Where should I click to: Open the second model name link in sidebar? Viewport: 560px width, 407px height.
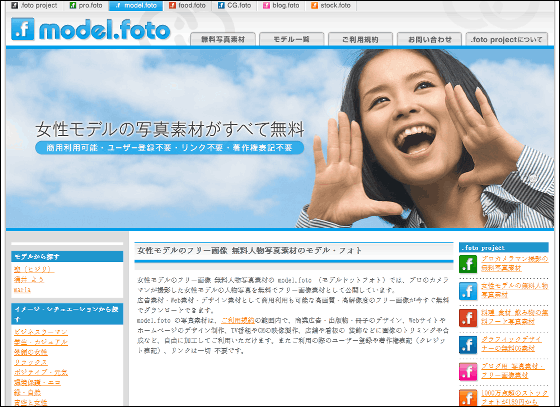click(x=29, y=280)
